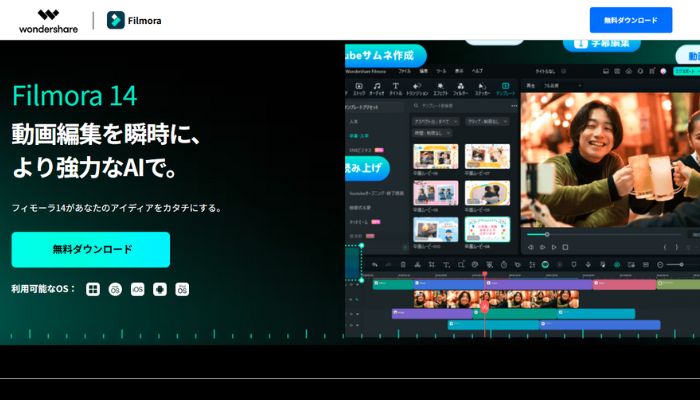Select the pink clip on top track
Image resolution: width=700 pixels, height=400 pixels.
(x=624, y=284)
